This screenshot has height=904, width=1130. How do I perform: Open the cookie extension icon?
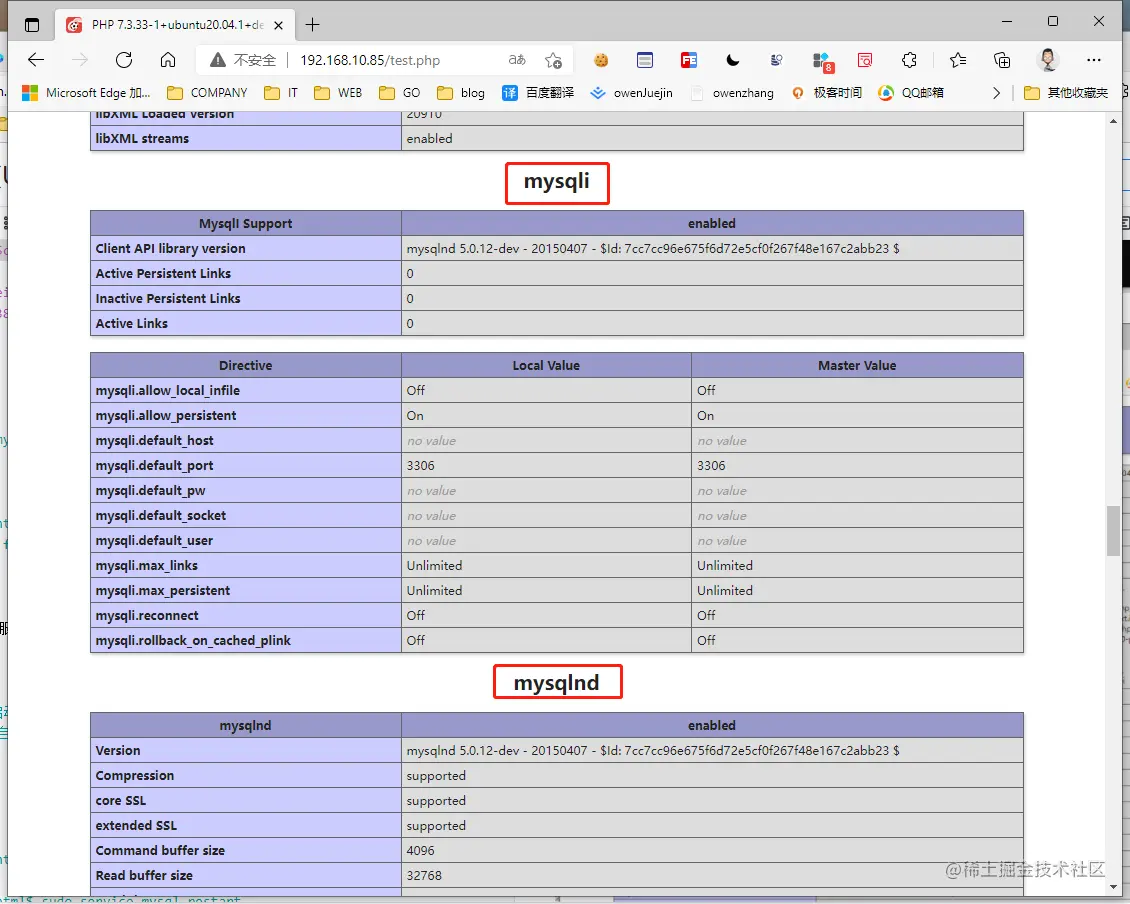click(601, 60)
